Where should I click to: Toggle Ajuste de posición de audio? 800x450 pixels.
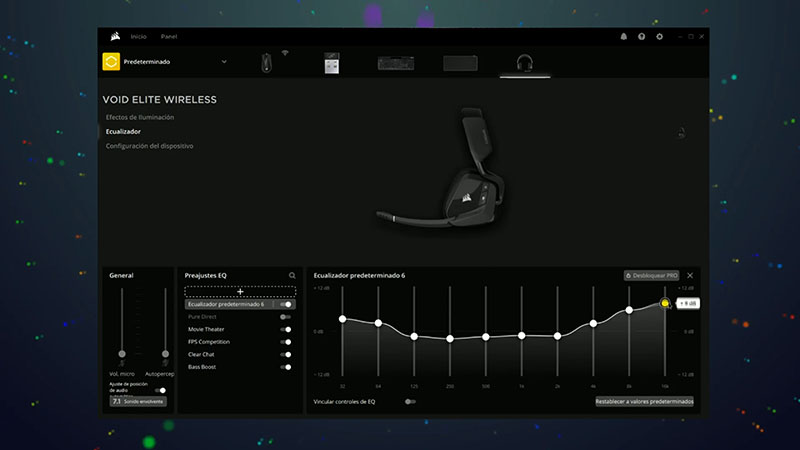tap(160, 390)
